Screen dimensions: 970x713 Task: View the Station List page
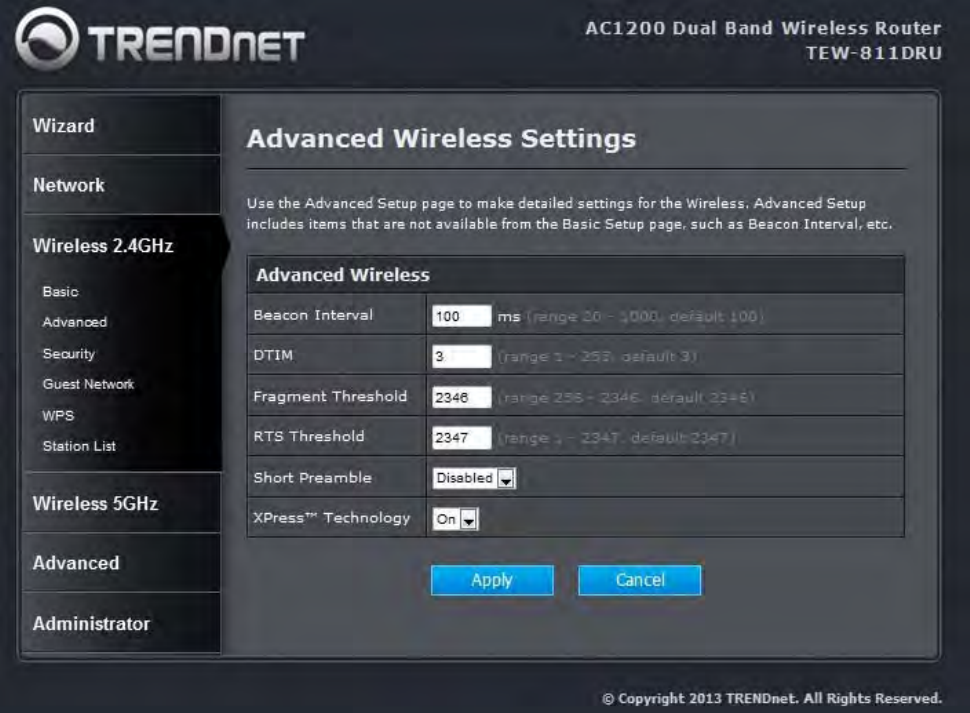(x=79, y=446)
